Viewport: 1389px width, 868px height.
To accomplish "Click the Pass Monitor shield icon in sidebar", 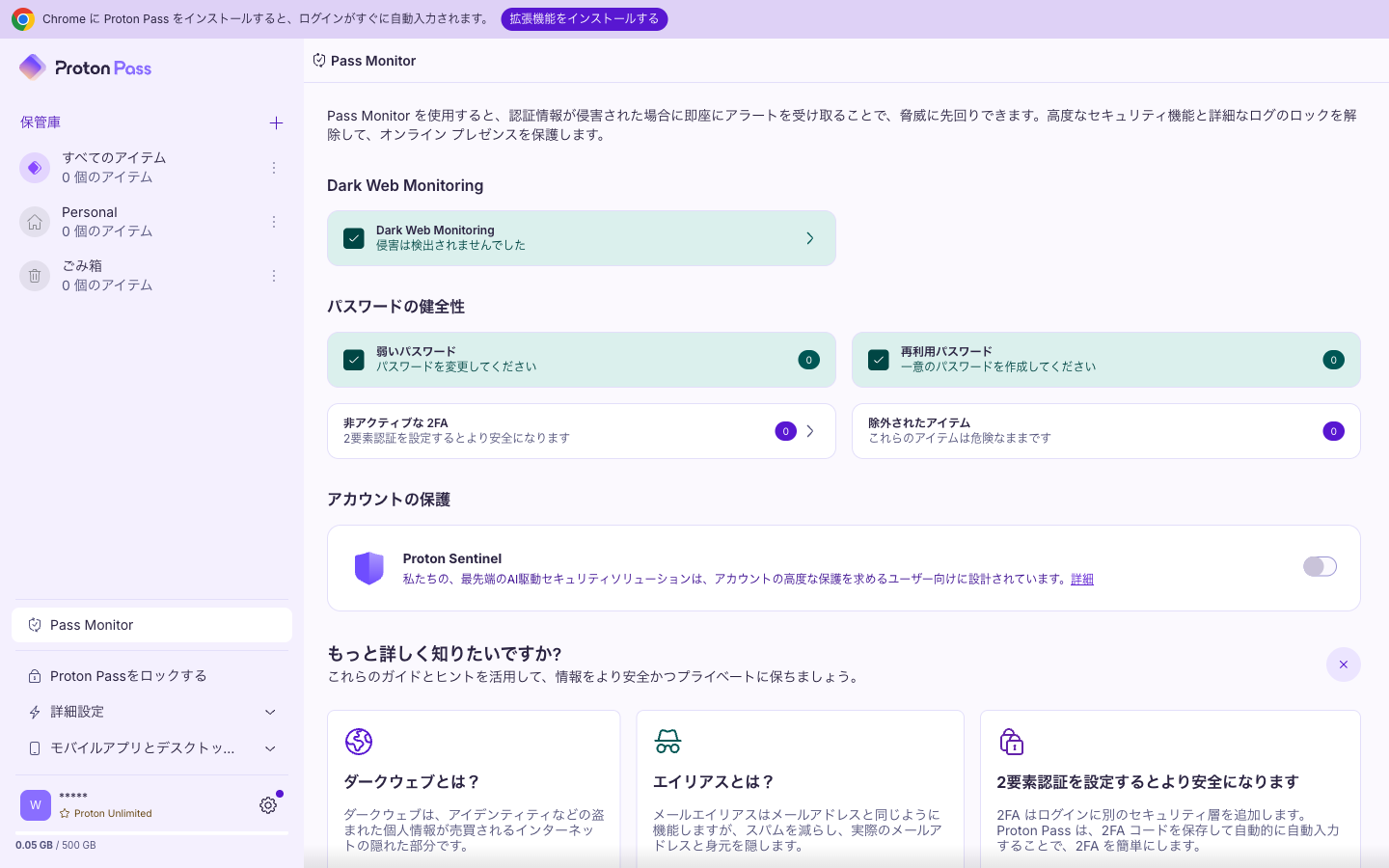I will (35, 625).
